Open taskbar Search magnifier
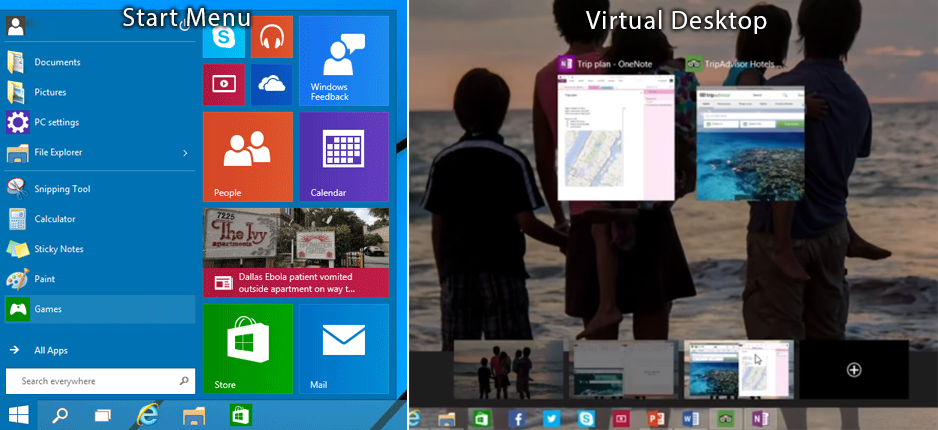 click(x=60, y=416)
